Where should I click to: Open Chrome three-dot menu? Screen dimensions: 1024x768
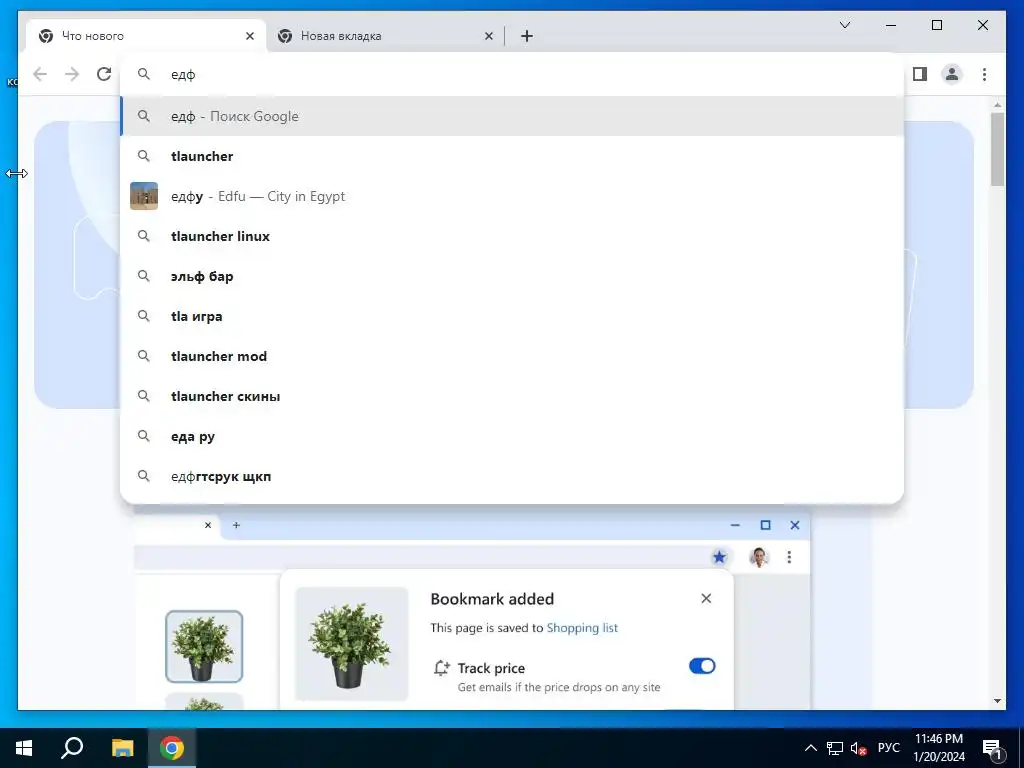click(x=984, y=74)
